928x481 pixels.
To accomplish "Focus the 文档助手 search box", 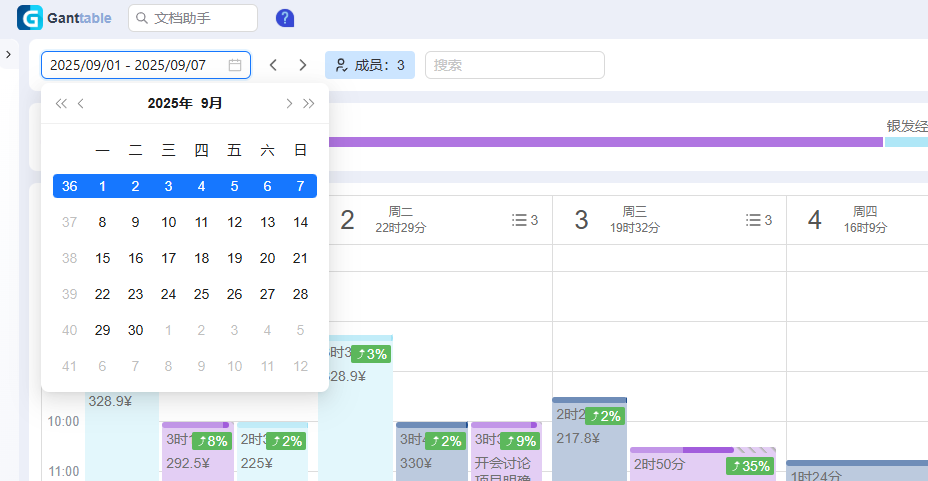I will [x=193, y=18].
